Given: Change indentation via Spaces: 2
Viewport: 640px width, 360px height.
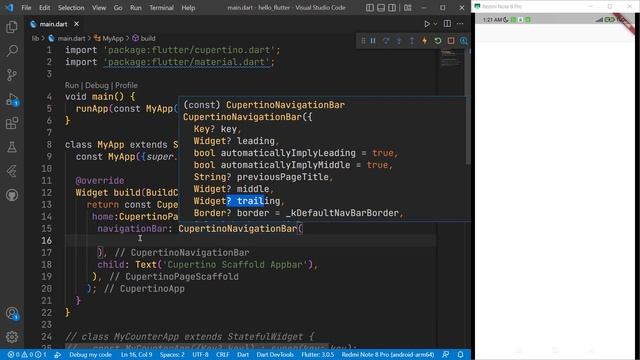Looking at the screenshot, I should coord(172,355).
